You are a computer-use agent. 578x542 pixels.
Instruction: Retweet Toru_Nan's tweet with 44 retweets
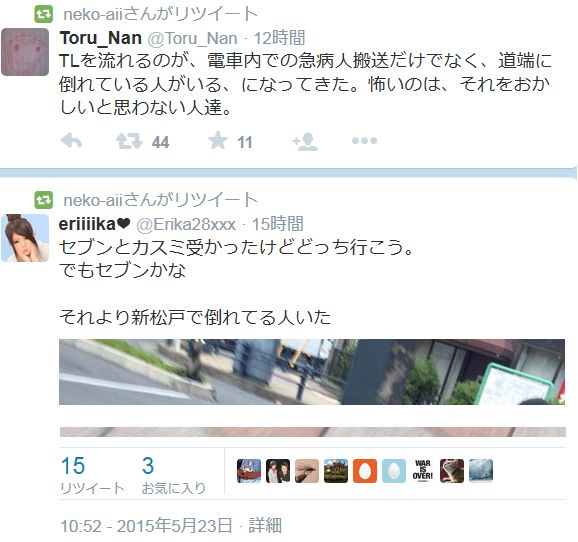click(129, 141)
